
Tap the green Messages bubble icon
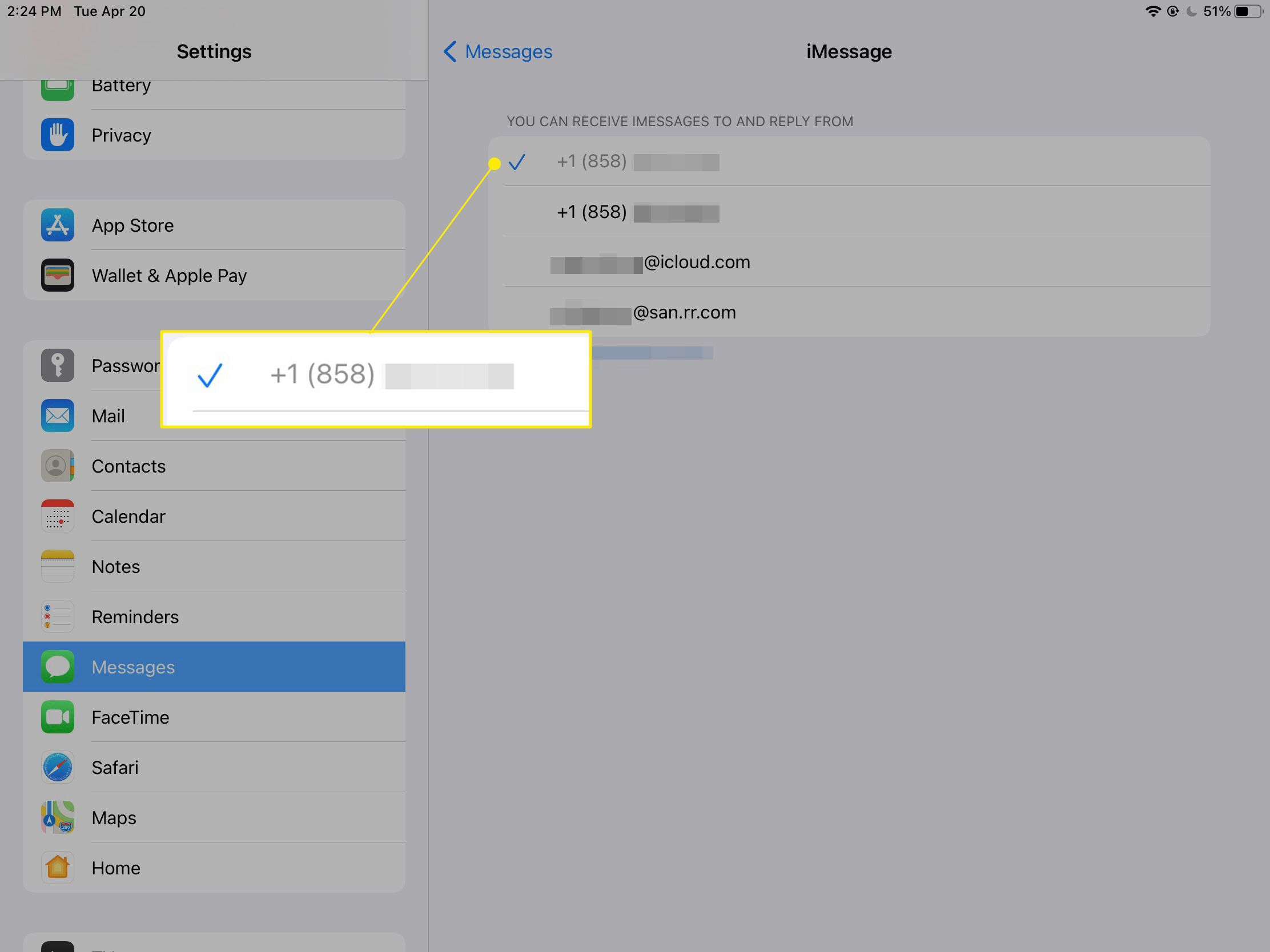coord(58,666)
